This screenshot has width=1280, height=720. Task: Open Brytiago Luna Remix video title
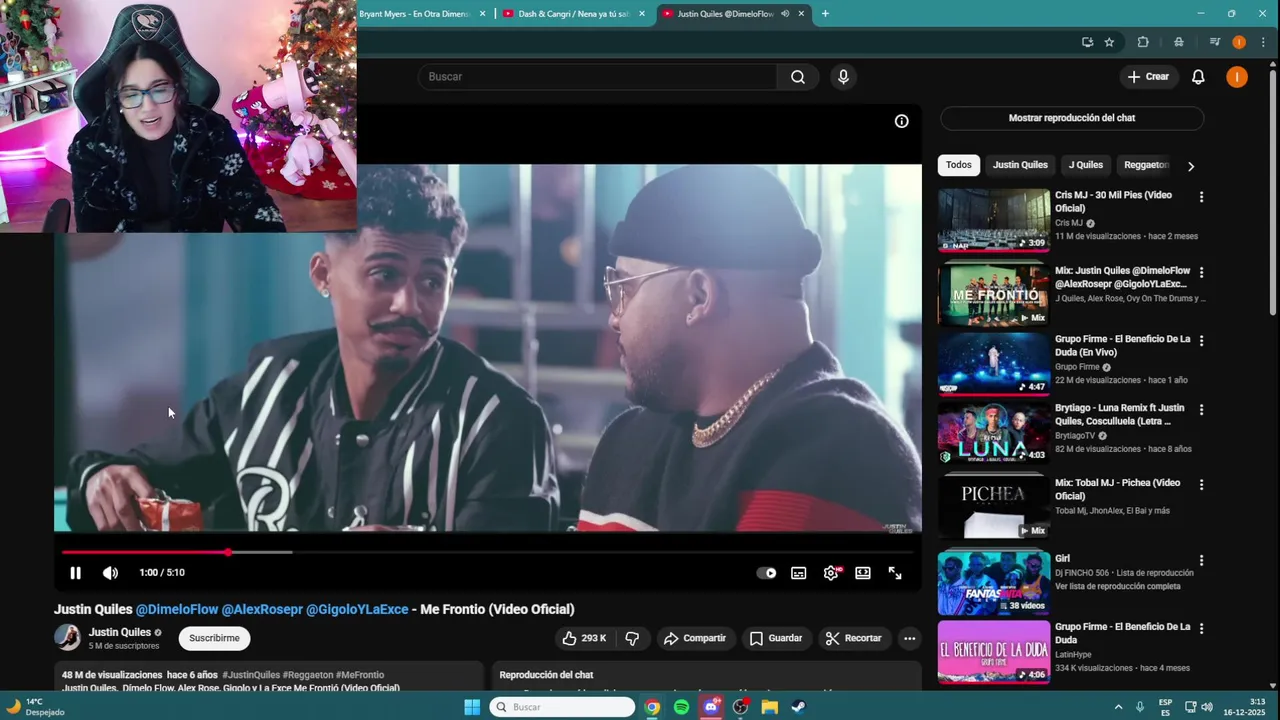[1121, 414]
